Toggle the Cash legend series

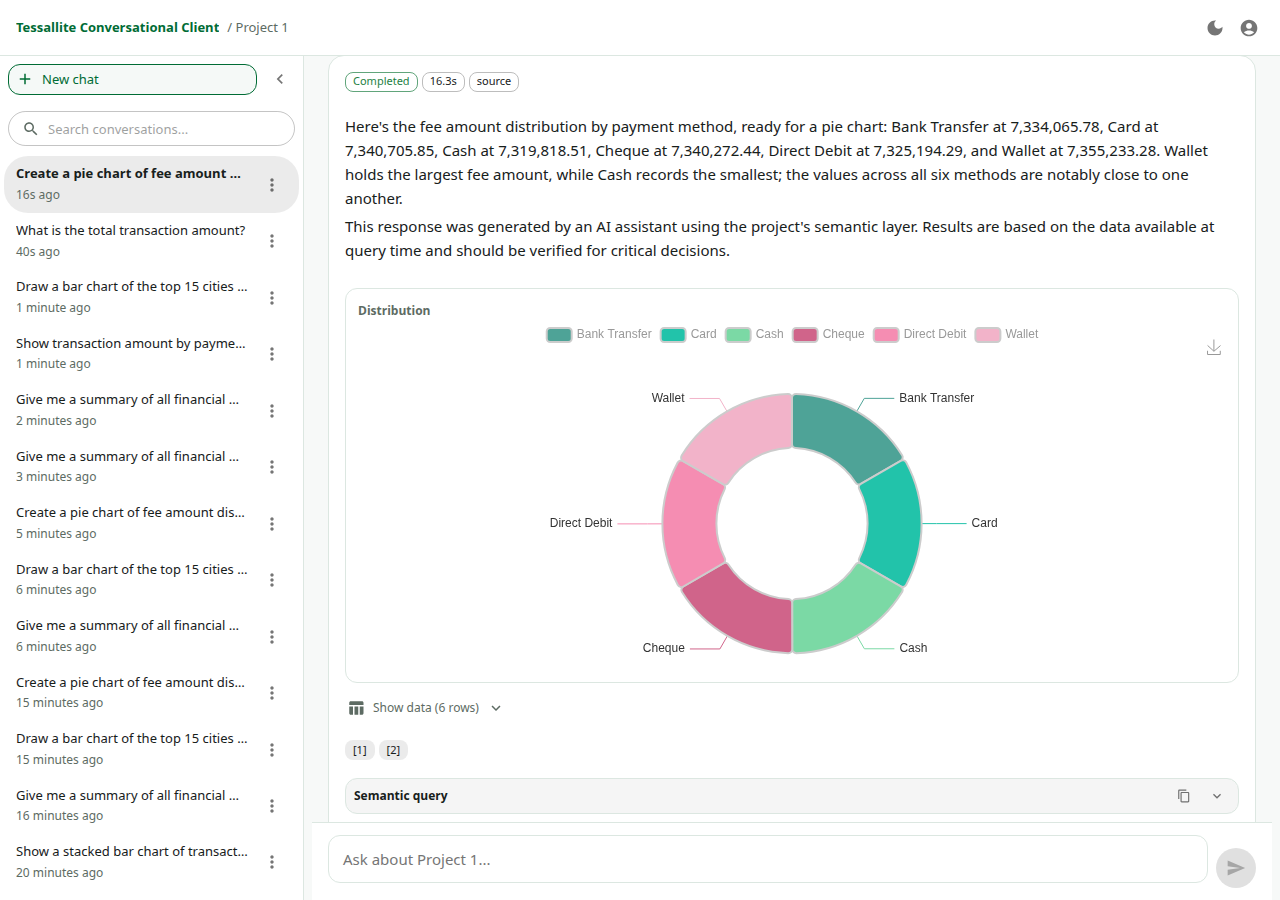[x=755, y=334]
